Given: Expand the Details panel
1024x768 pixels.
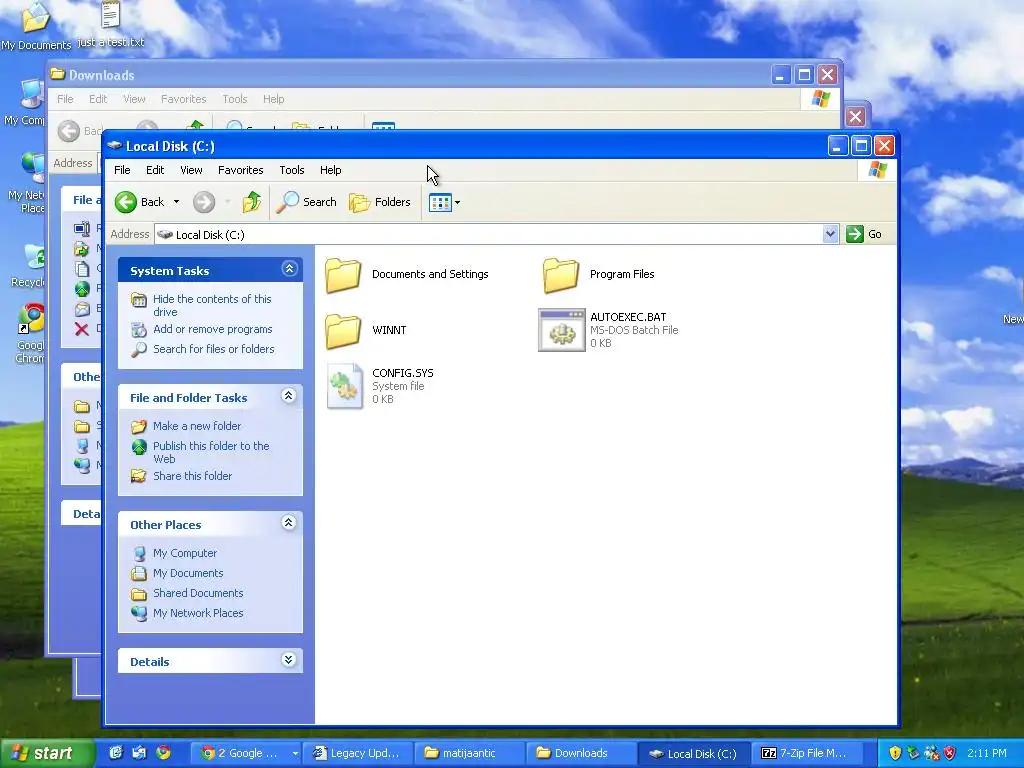Looking at the screenshot, I should [x=289, y=660].
